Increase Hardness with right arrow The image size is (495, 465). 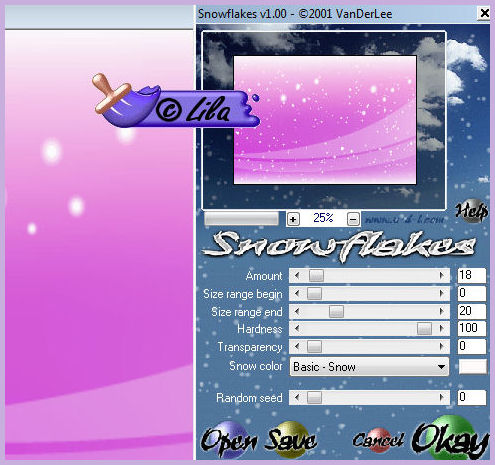(x=442, y=329)
